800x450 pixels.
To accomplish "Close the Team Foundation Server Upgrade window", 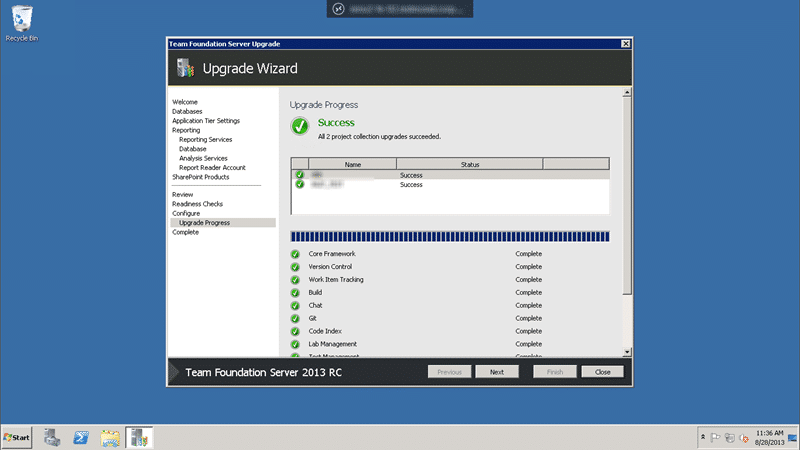I will pos(626,44).
